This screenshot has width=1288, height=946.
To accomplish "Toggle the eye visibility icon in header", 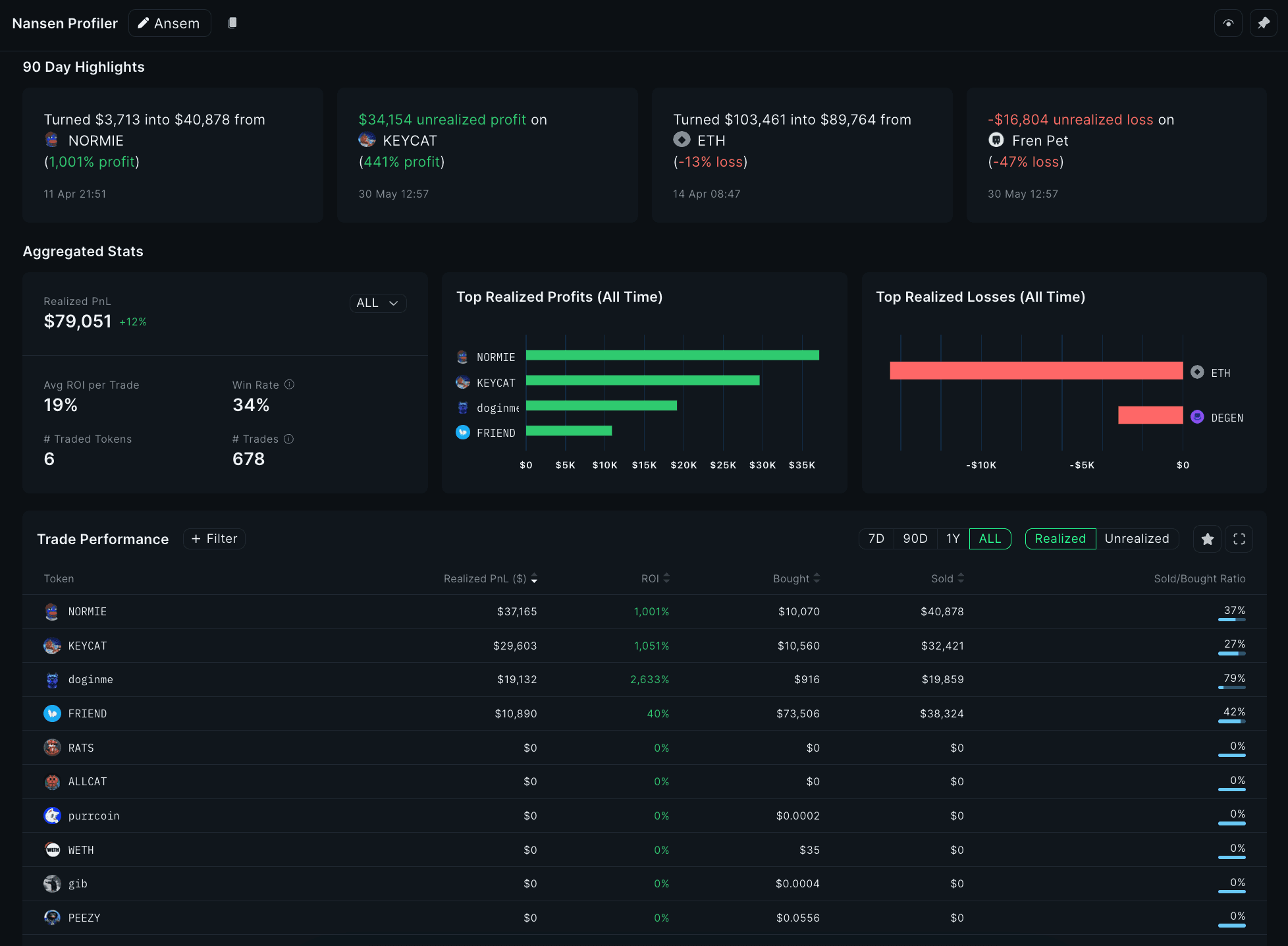I will pyautogui.click(x=1228, y=23).
